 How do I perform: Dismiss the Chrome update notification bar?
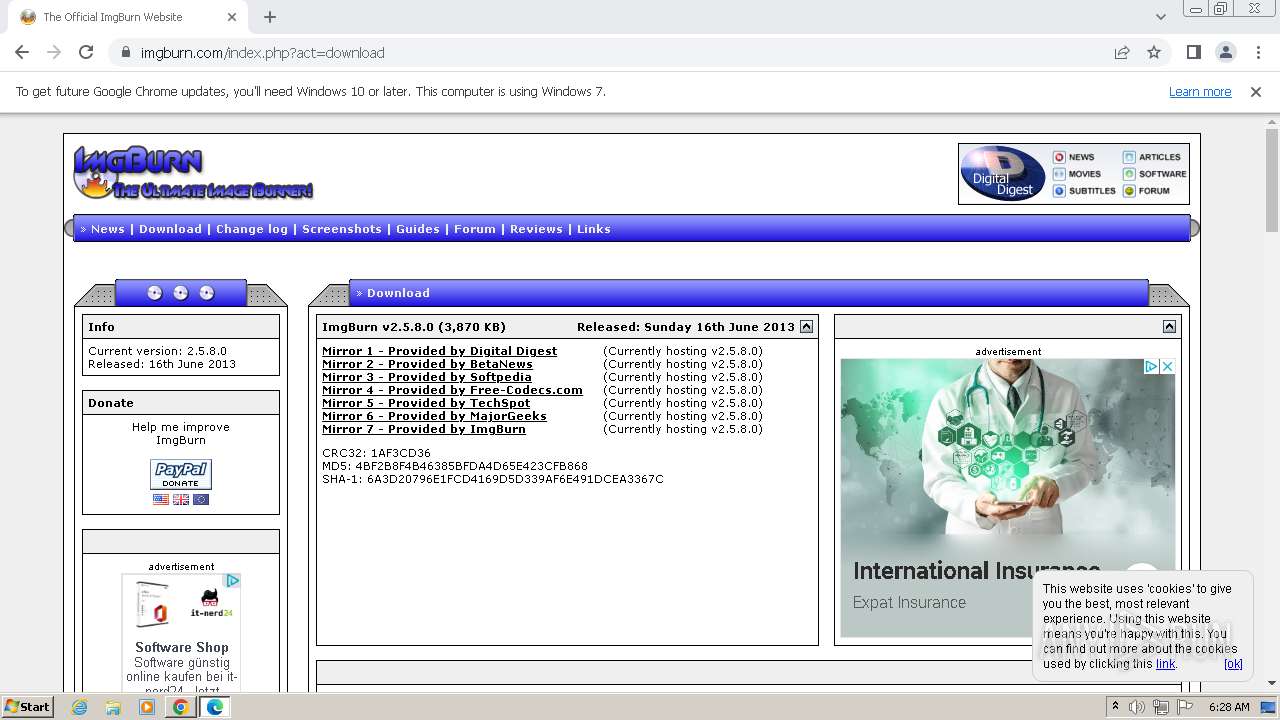pos(1256,92)
